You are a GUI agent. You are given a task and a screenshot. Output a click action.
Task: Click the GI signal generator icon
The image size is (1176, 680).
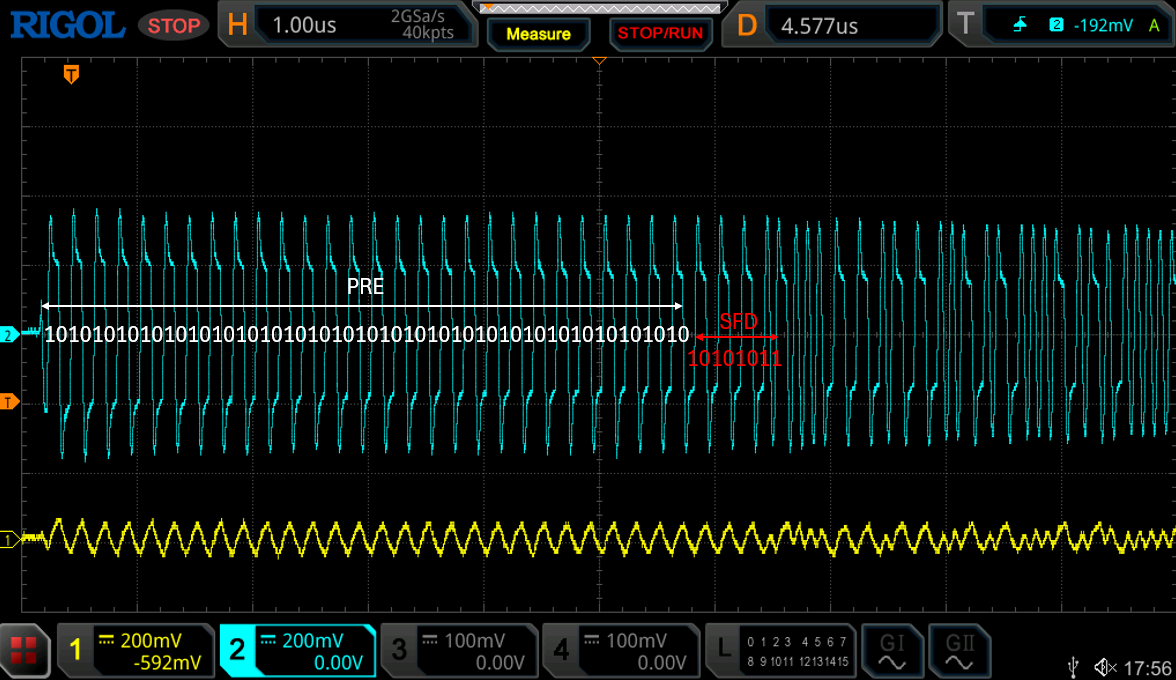[891, 650]
